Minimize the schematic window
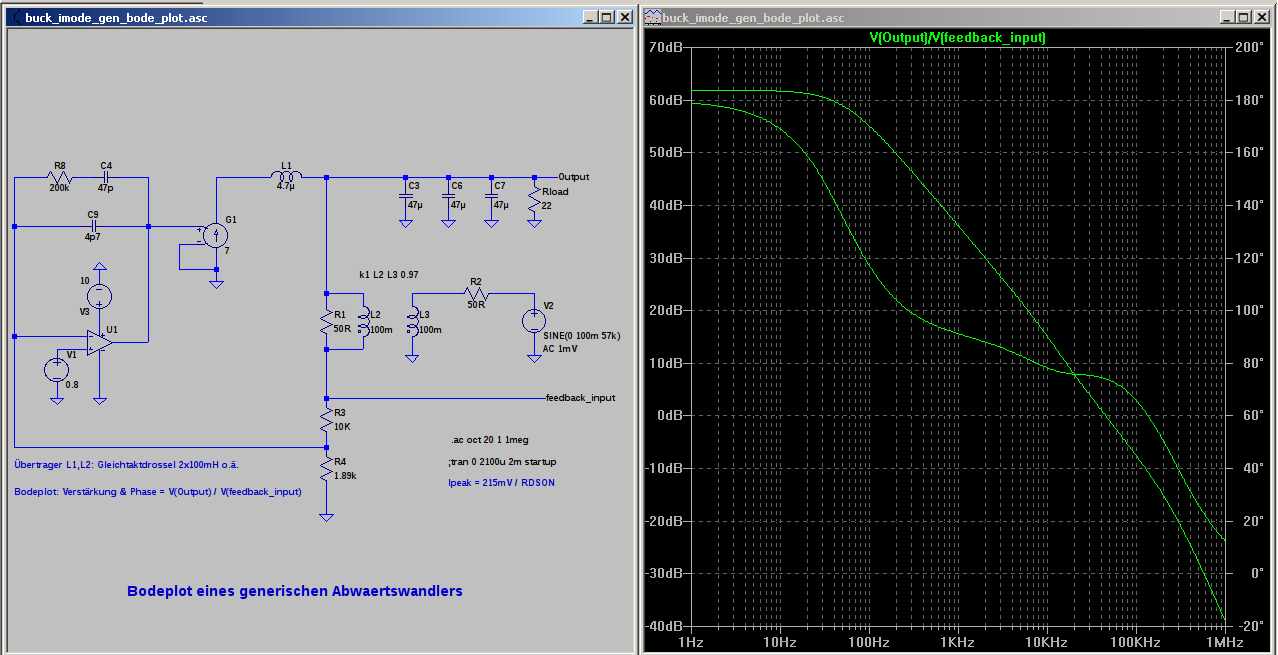1278x655 pixels. coord(591,18)
